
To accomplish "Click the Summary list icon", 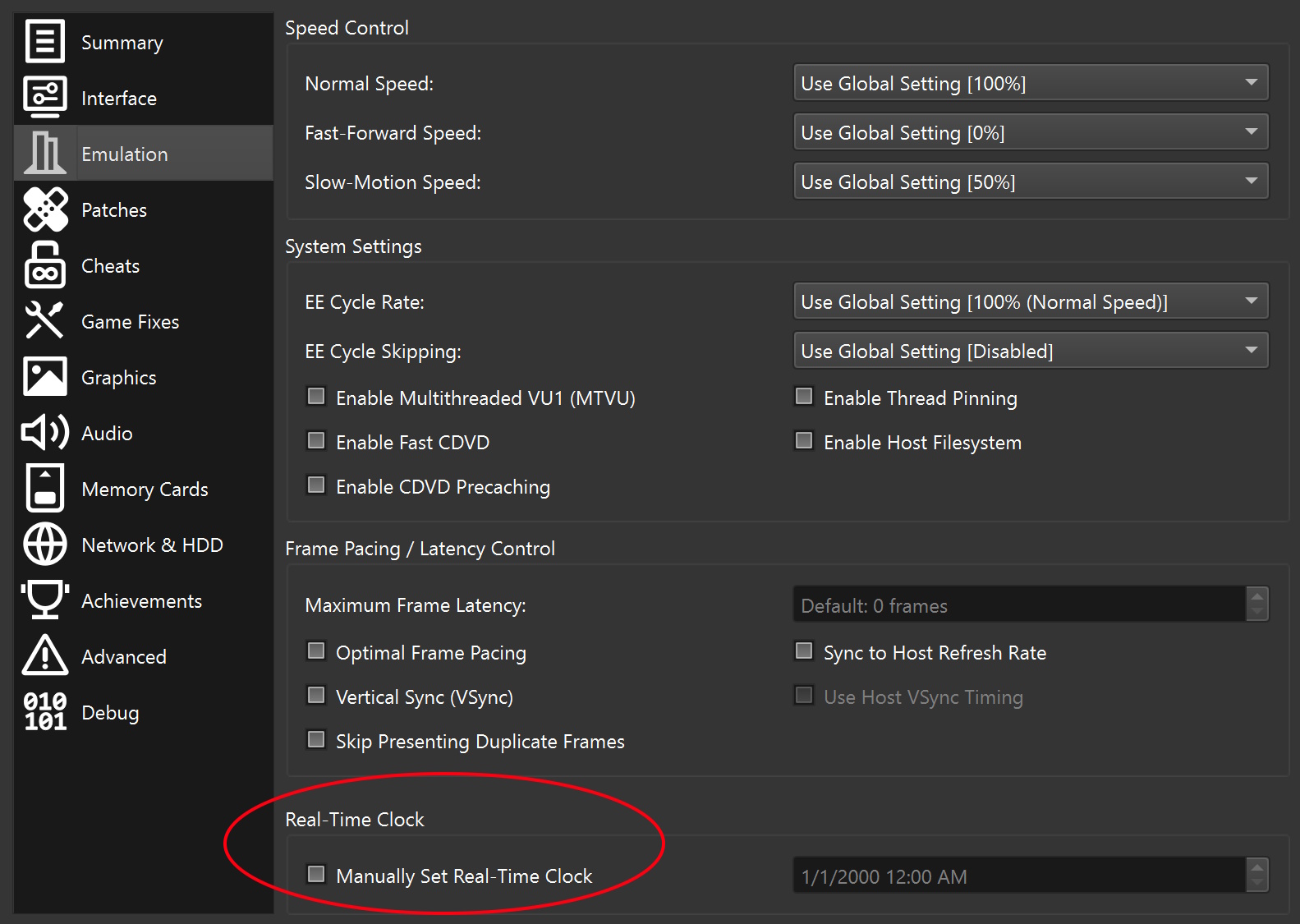I will pos(44,42).
